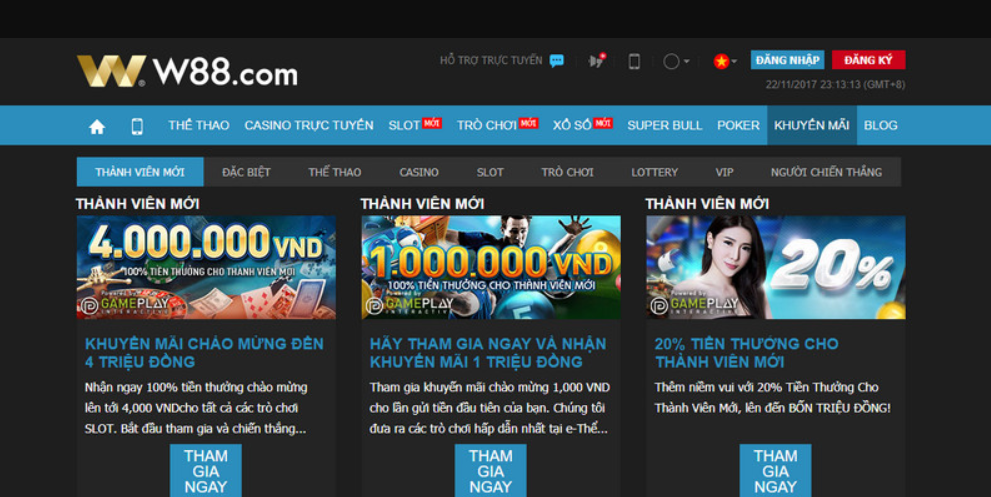Open live chat support bubble icon
991x497 pixels.
pyautogui.click(x=557, y=61)
